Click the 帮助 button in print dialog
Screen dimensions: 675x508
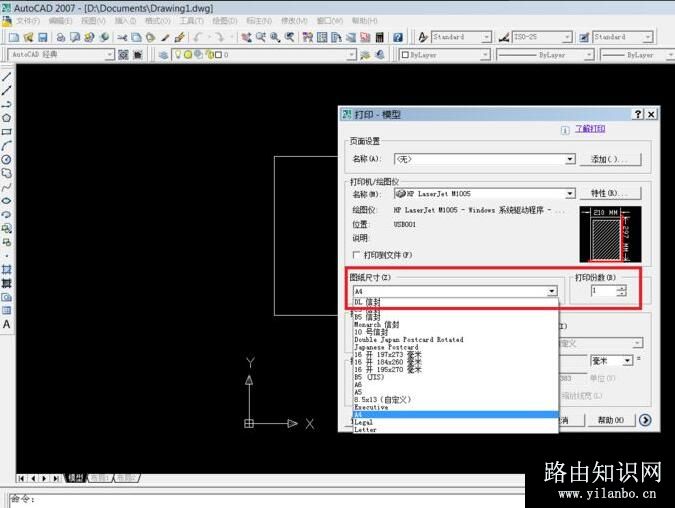point(610,420)
